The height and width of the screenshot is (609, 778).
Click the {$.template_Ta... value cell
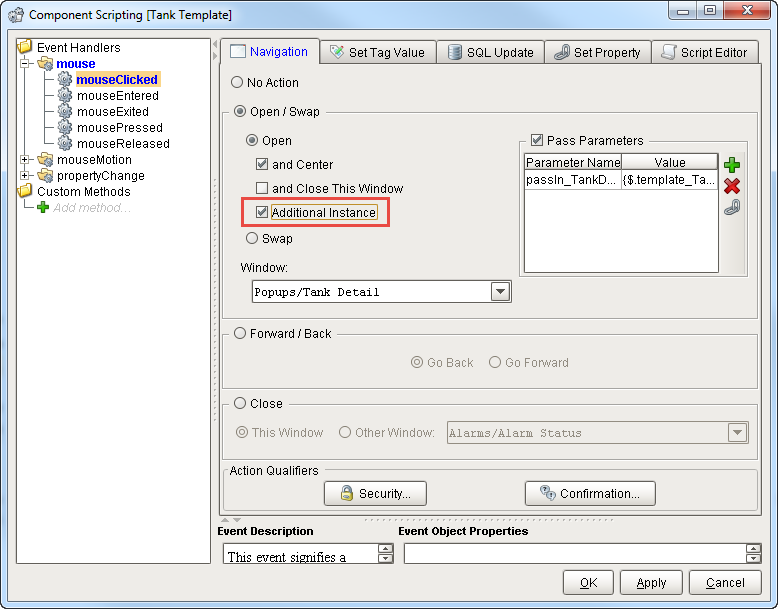click(669, 180)
